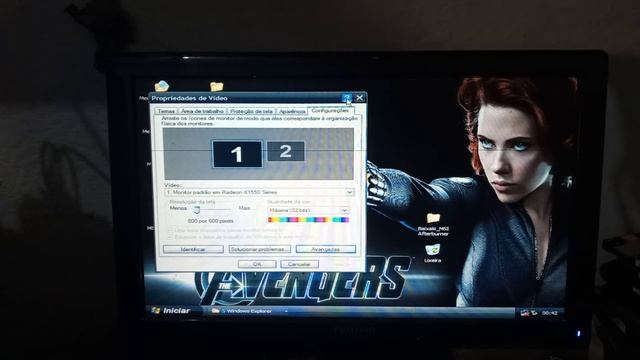
Task: Select the document folder icon with blue sheet
Action: [x=162, y=86]
